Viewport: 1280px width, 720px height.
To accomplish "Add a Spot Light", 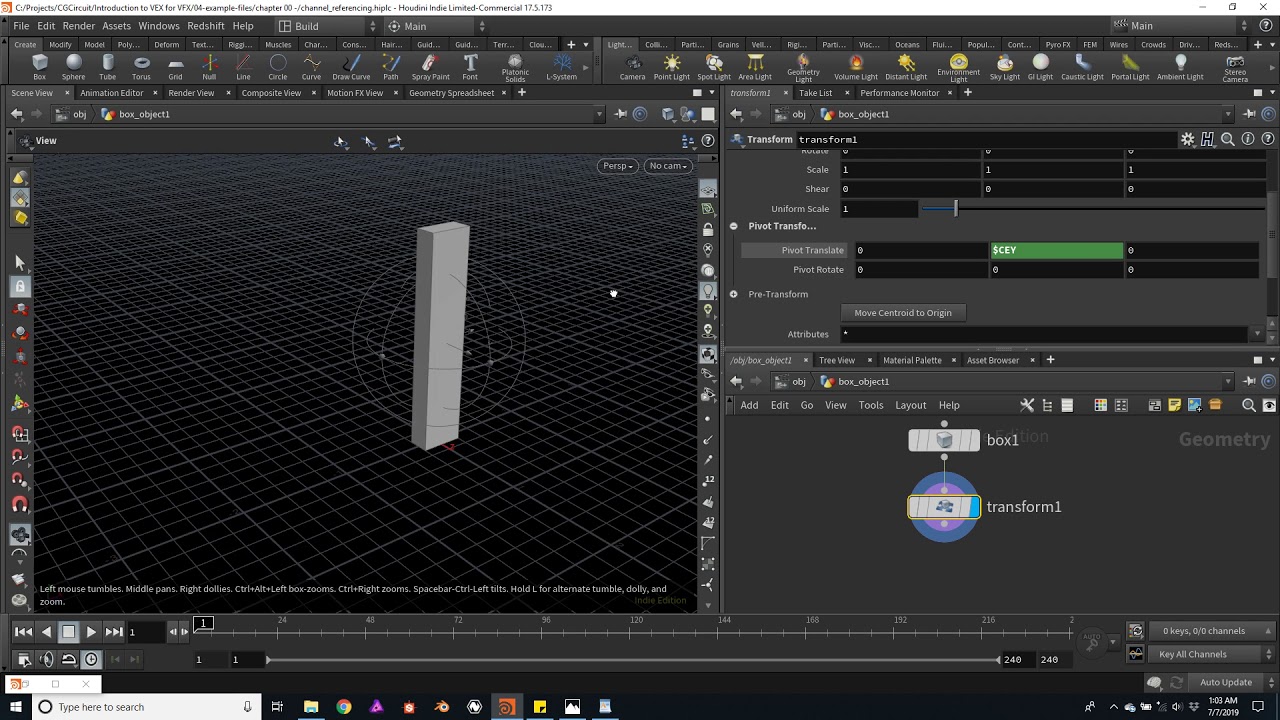I will pos(714,67).
